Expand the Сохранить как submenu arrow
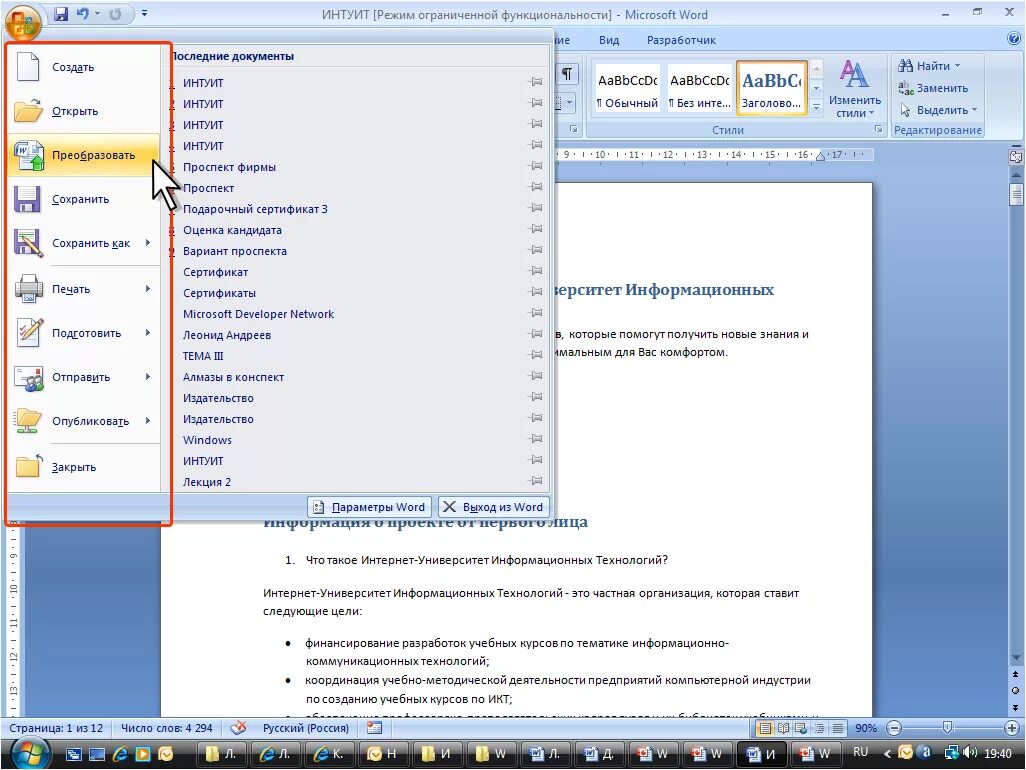The image size is (1026, 770). [x=149, y=243]
